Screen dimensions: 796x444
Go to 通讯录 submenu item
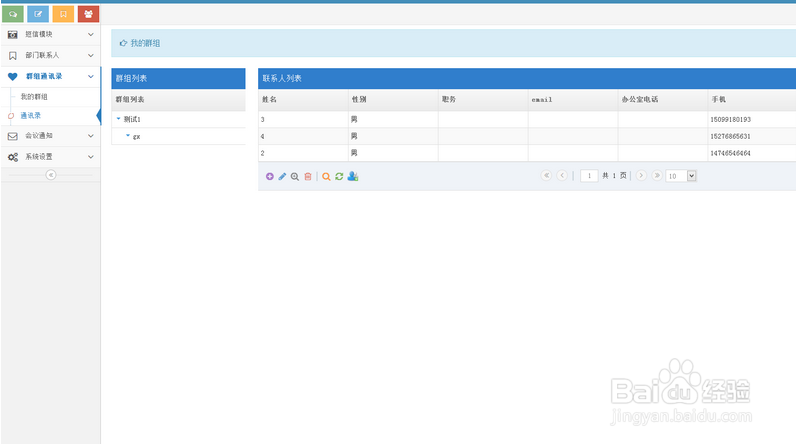(x=30, y=116)
